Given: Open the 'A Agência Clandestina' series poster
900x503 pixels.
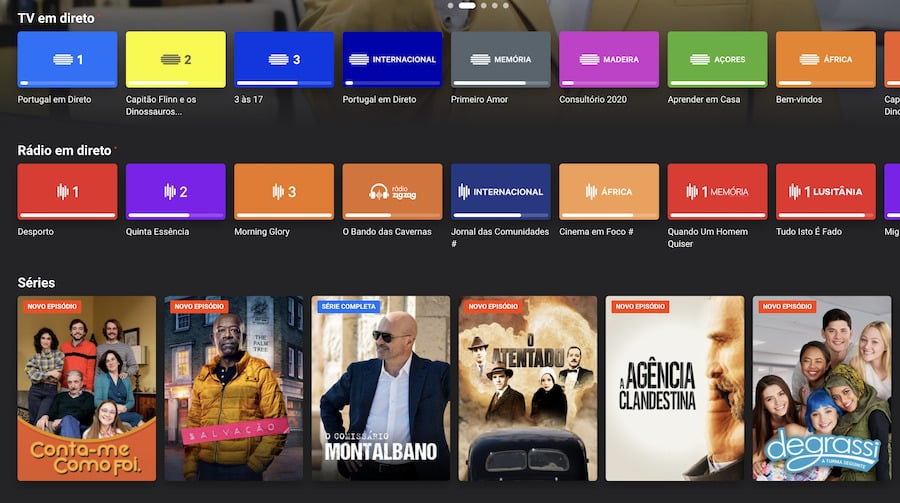Looking at the screenshot, I should pos(674,388).
